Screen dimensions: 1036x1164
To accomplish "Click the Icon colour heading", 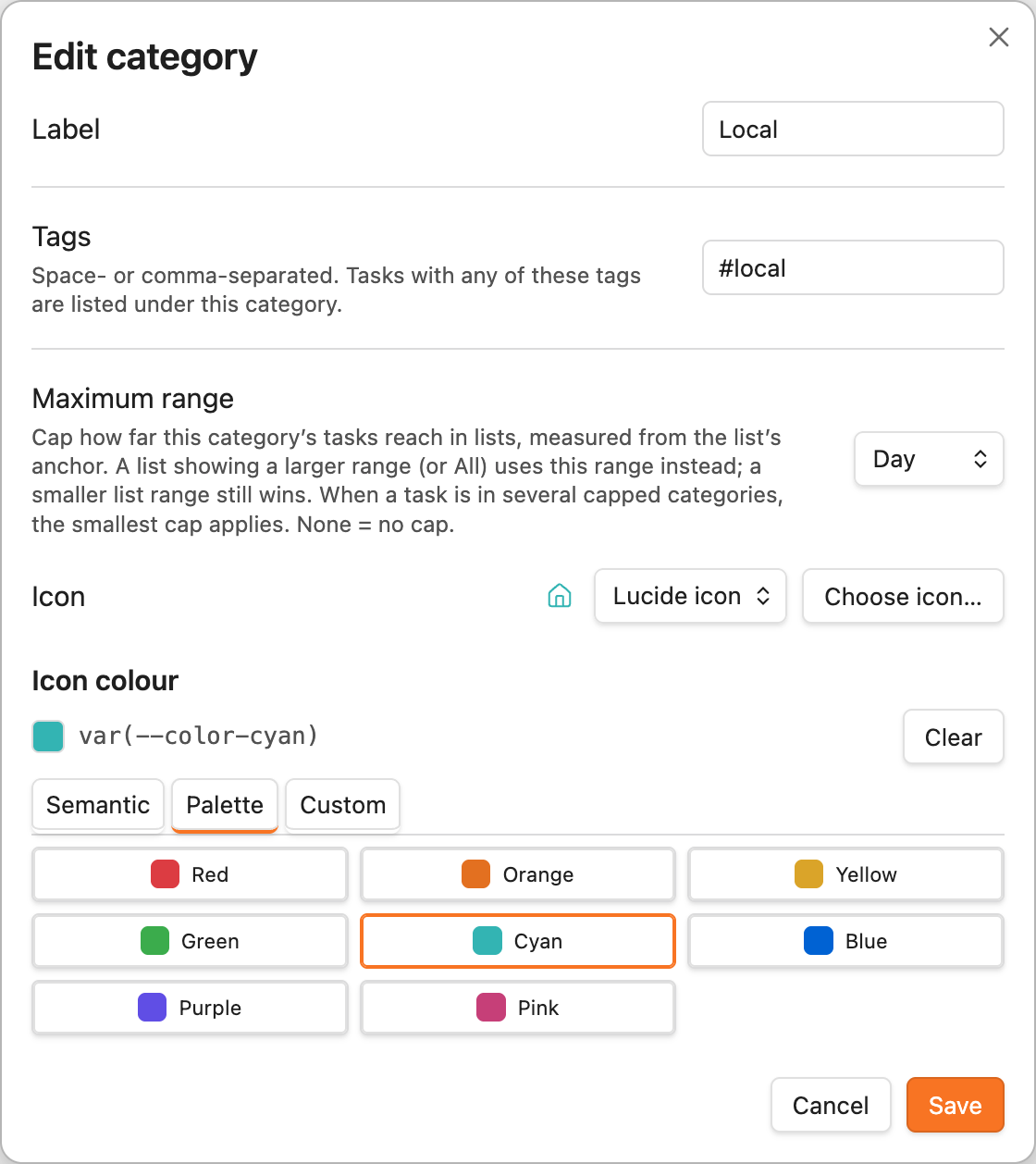I will tap(105, 681).
